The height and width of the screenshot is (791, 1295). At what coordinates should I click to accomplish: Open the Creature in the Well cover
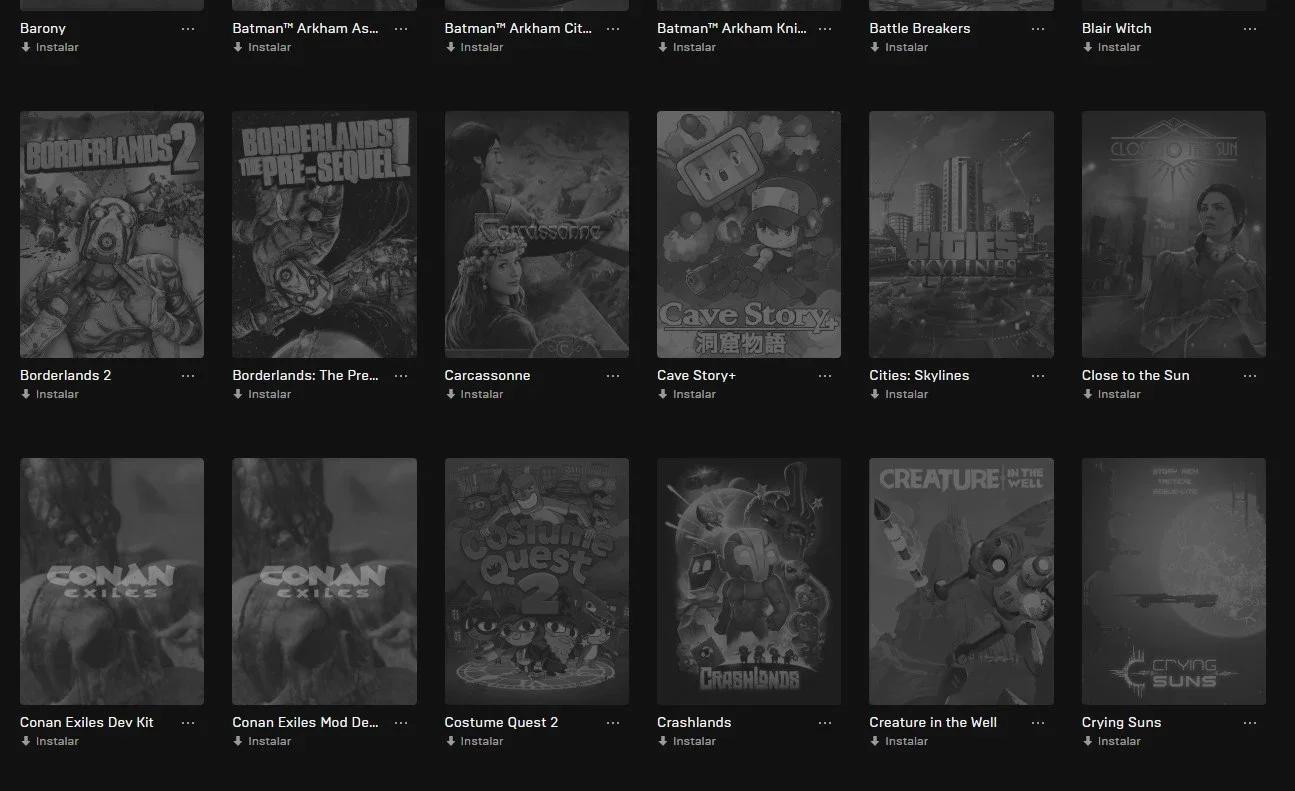pos(961,581)
